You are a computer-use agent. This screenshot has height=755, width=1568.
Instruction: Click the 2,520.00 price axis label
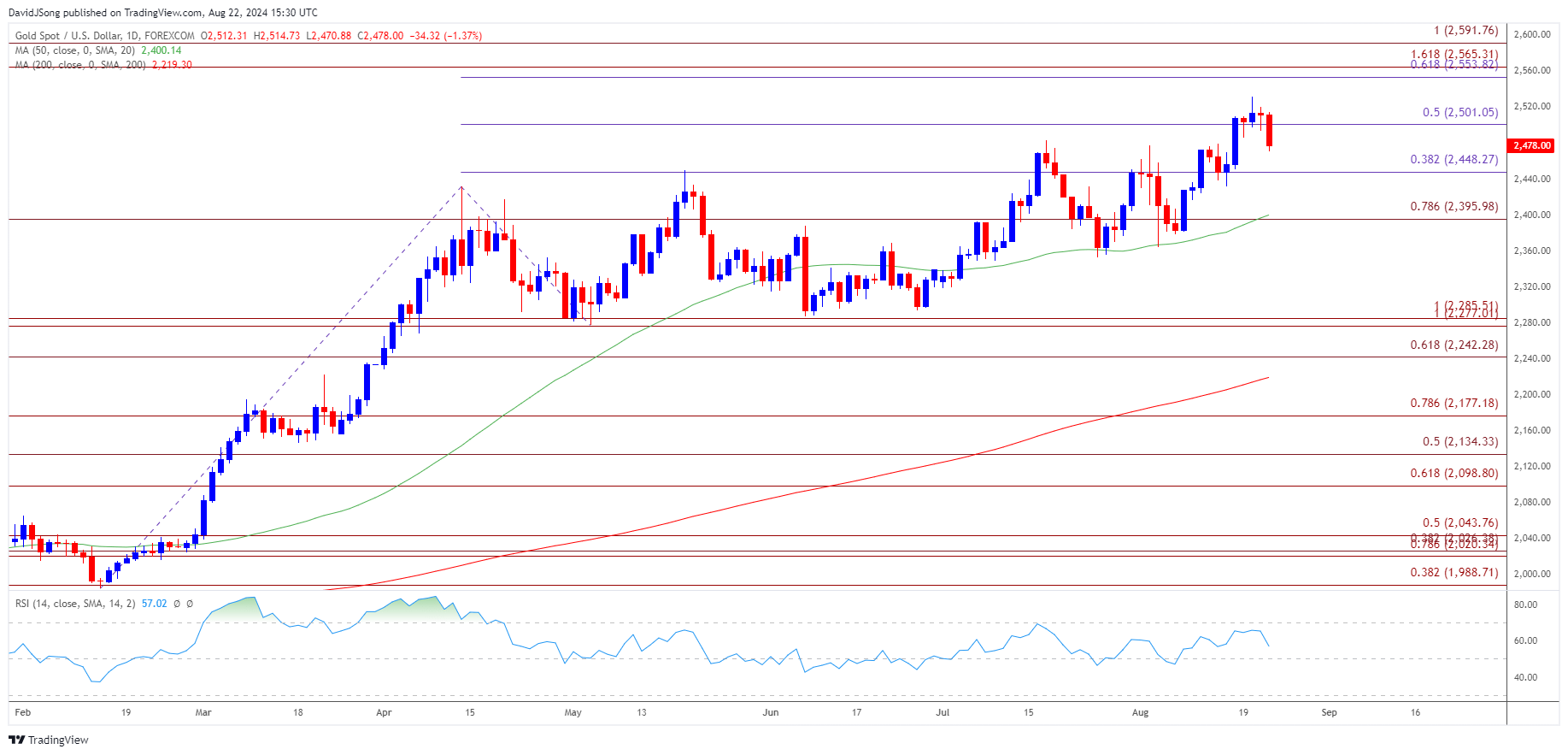[x=1532, y=106]
